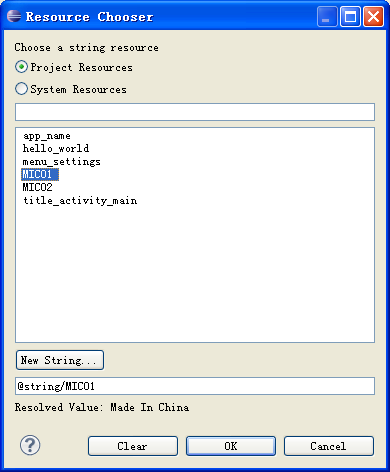Click the filter text field above list
Screen dimensions: 390x472
tap(195, 112)
